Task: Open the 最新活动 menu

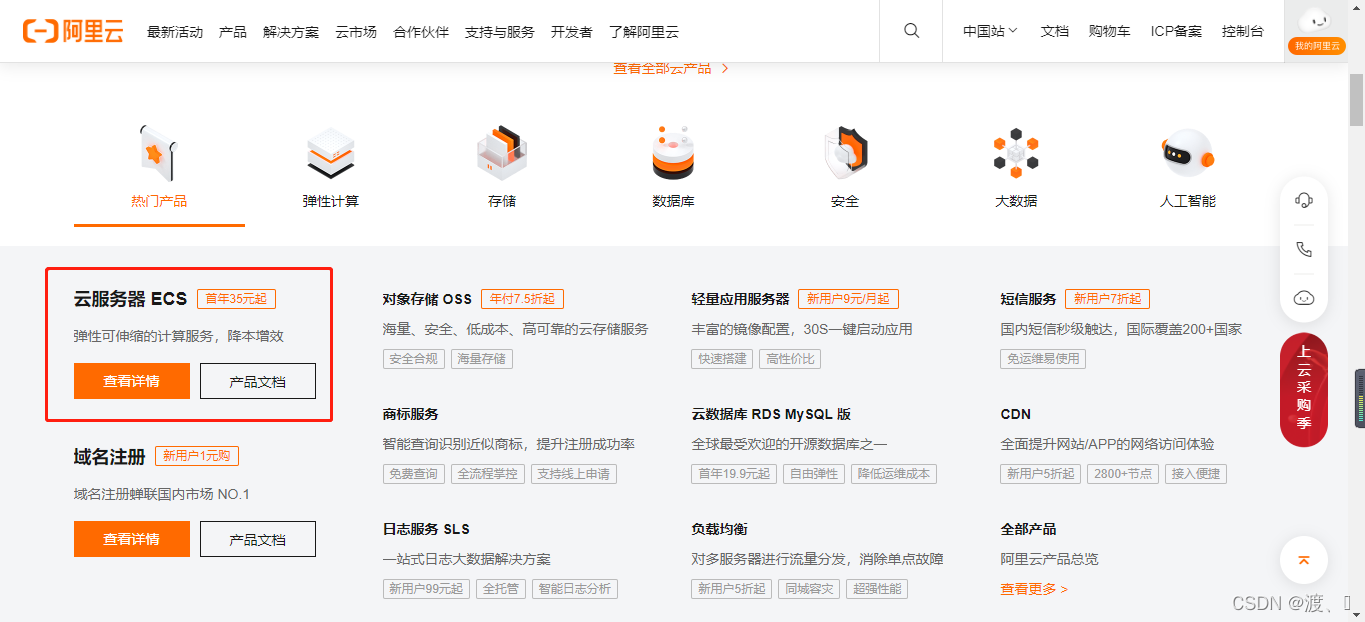Action: pos(175,32)
